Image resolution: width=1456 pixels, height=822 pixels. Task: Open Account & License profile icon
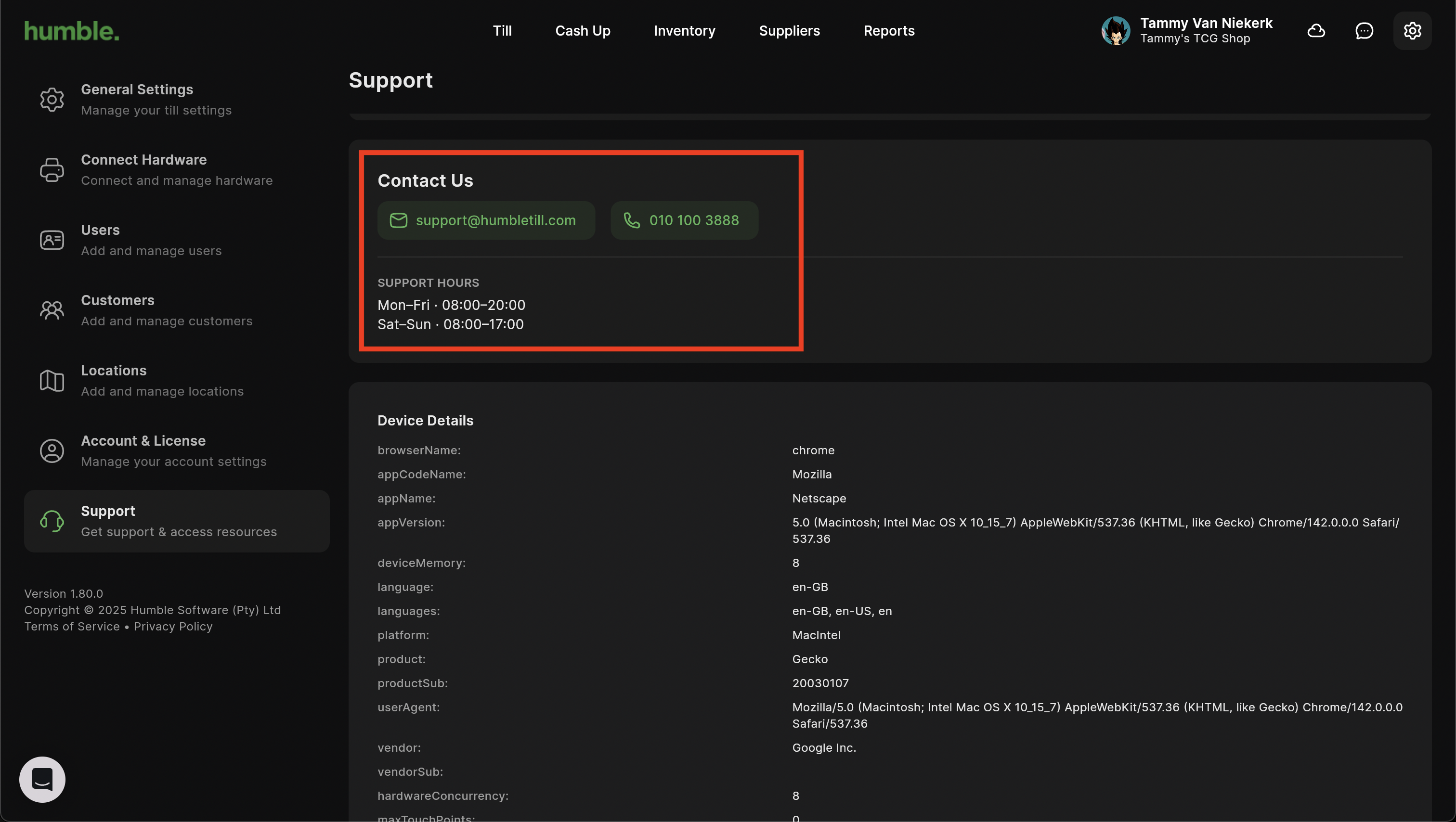(x=52, y=451)
